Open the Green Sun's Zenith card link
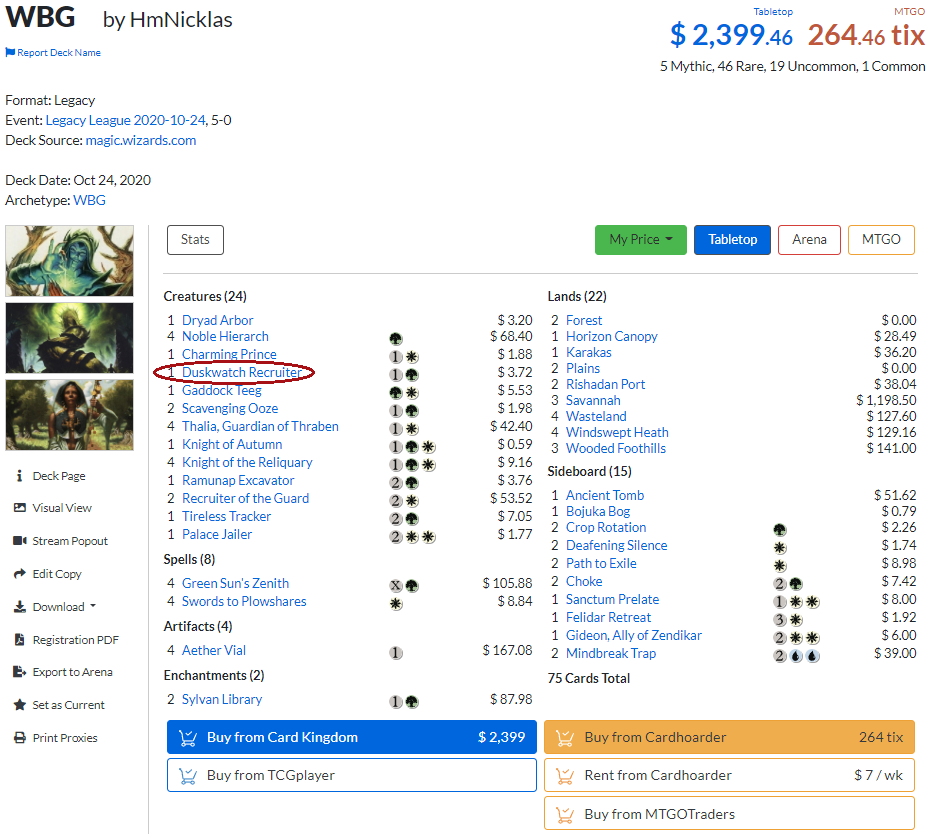Viewport: 934px width, 834px height. point(235,583)
